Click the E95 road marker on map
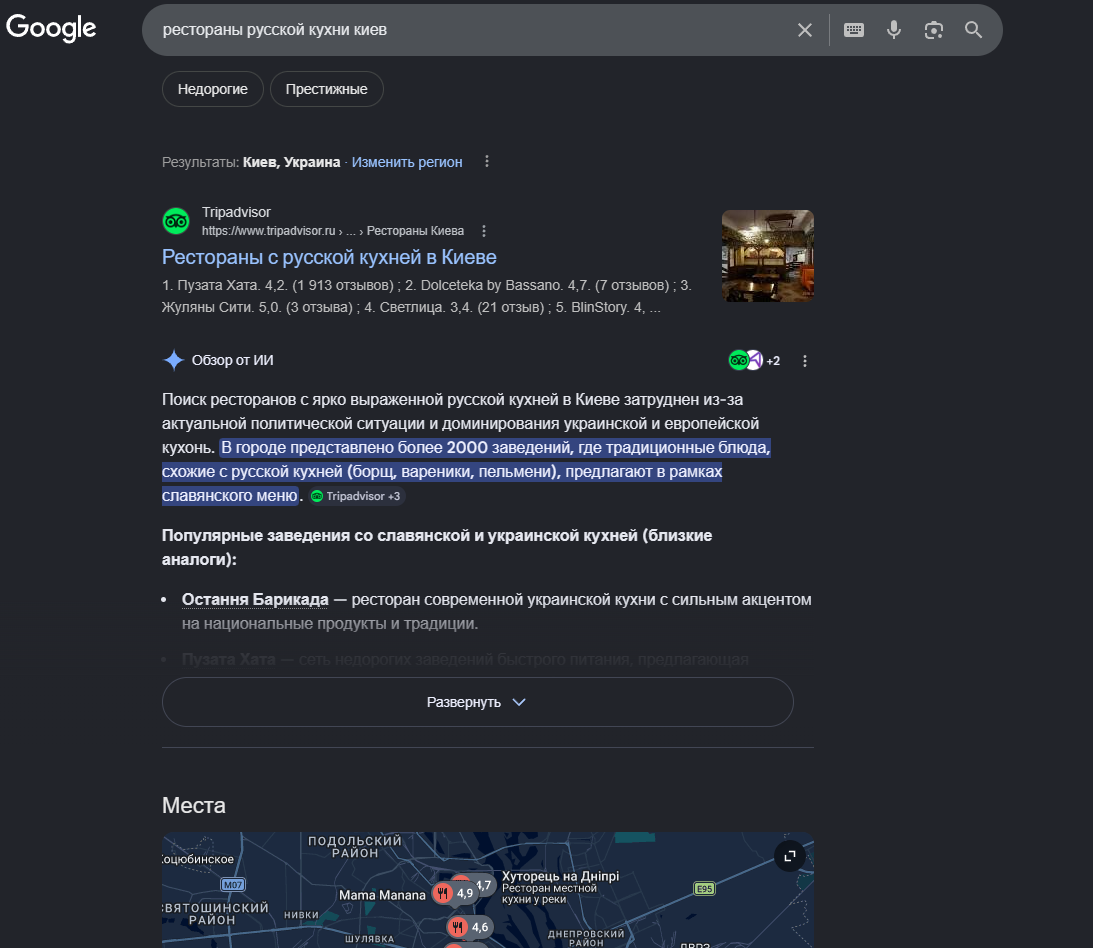 704,889
